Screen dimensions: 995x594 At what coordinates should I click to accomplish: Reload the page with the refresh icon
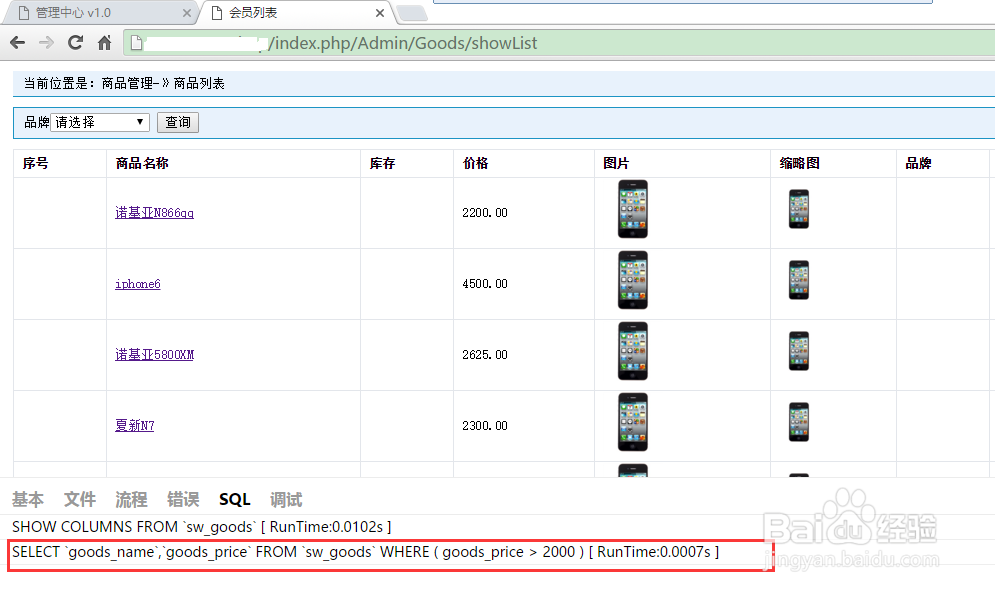(x=76, y=43)
